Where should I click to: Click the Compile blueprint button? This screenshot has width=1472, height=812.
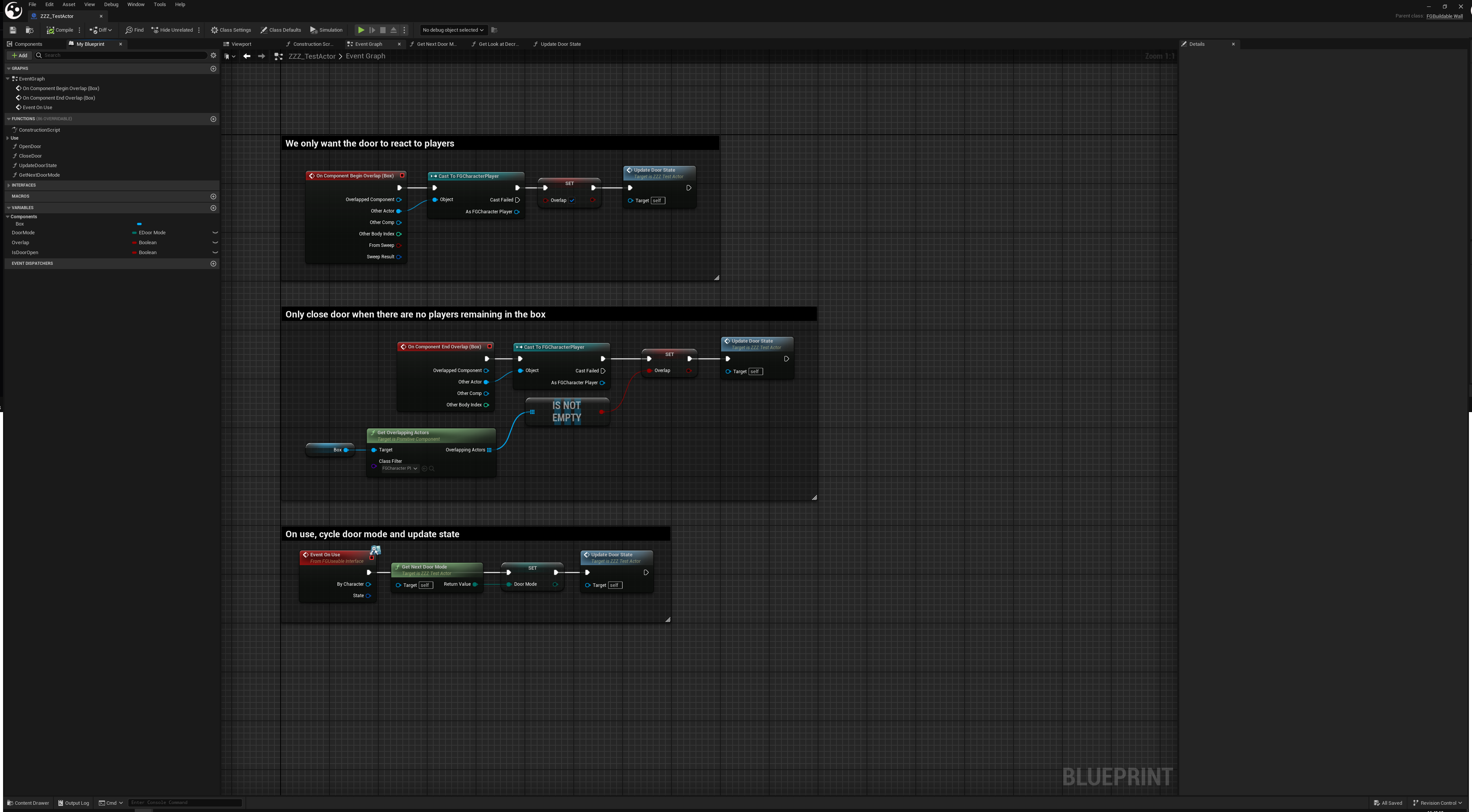60,30
